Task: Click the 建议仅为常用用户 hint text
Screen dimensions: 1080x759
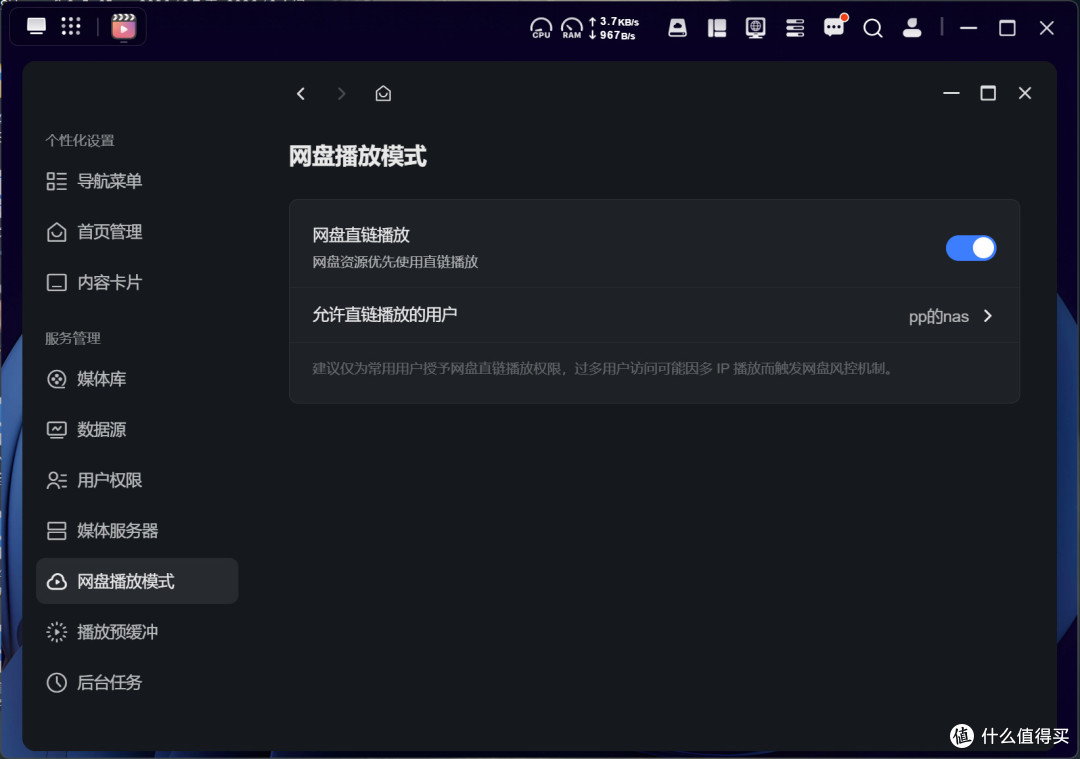Action: (604, 368)
